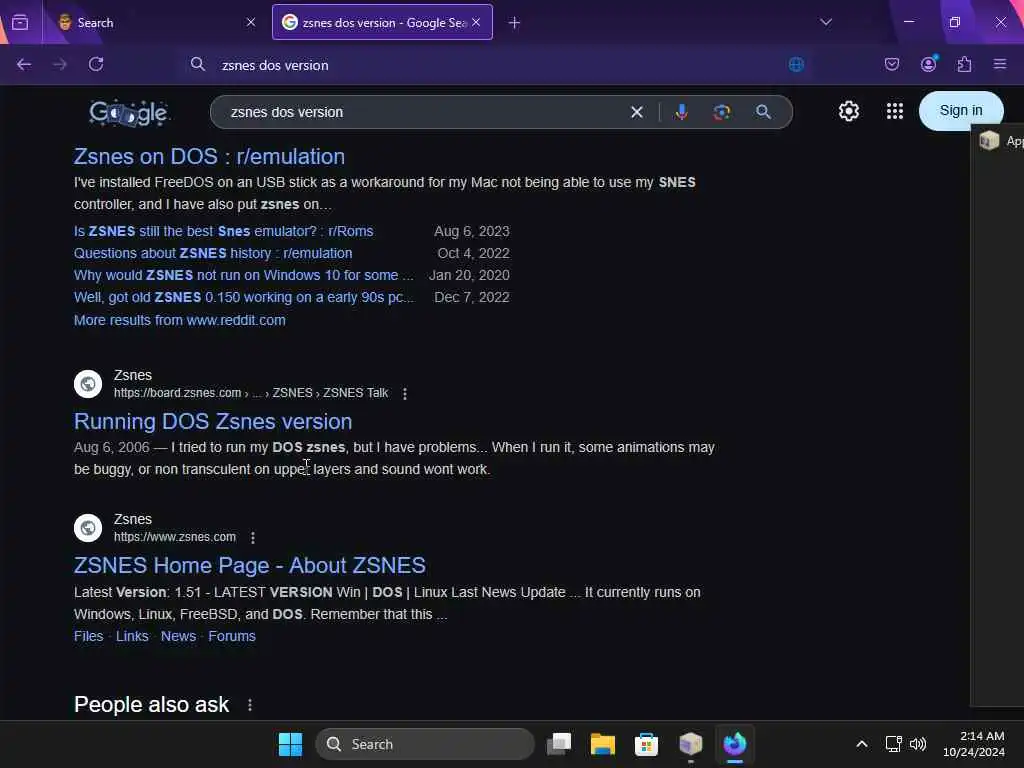
Task: Open Microsoft Store from the taskbar
Action: 647,744
